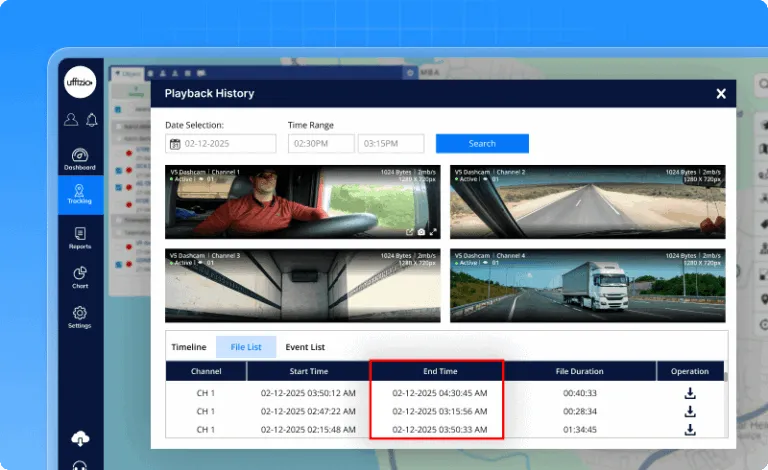768x470 pixels.
Task: Open Settings gear in the sidebar
Action: pos(80,316)
